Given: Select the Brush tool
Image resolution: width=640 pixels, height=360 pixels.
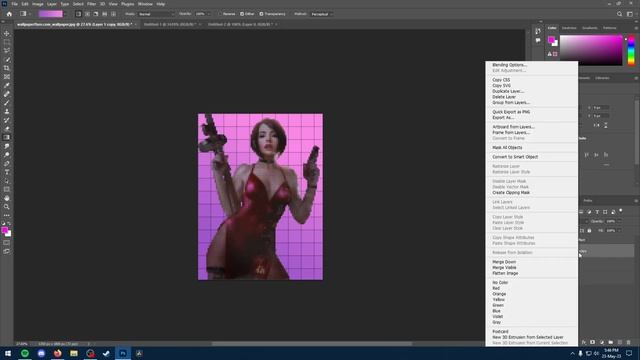Looking at the screenshot, I should (x=7, y=102).
